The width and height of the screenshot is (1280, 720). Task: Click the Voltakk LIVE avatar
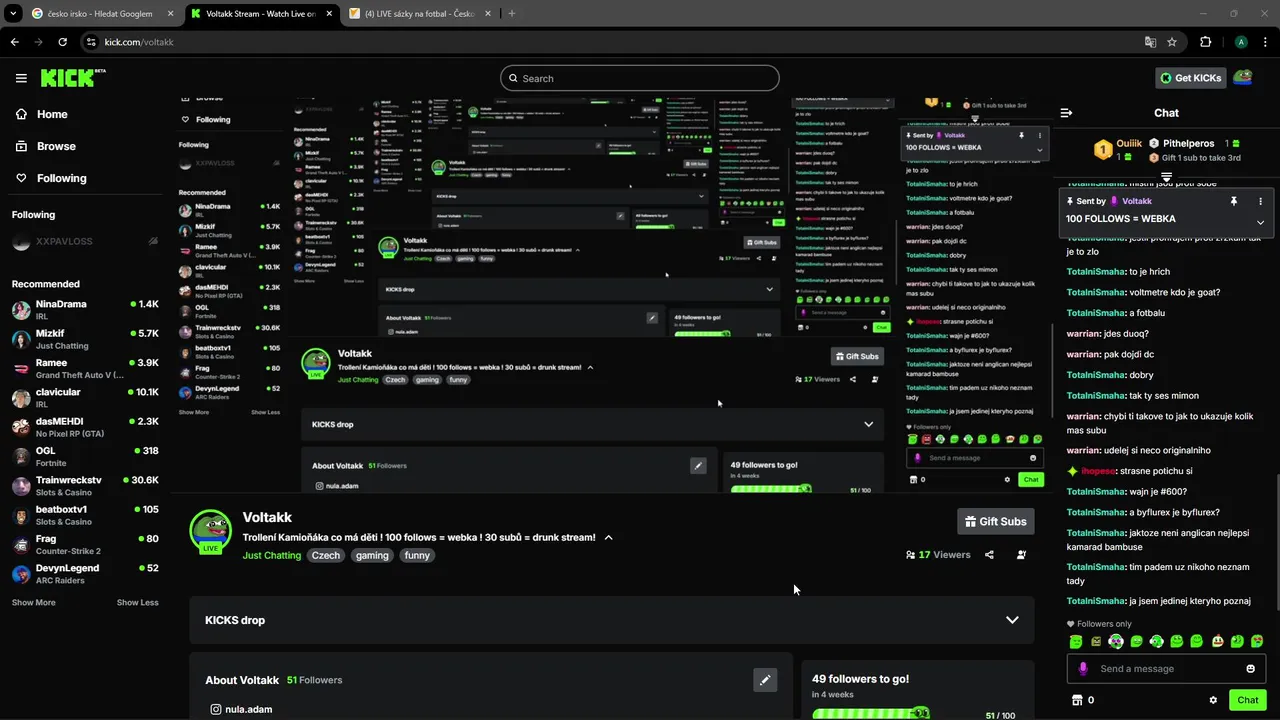[211, 531]
